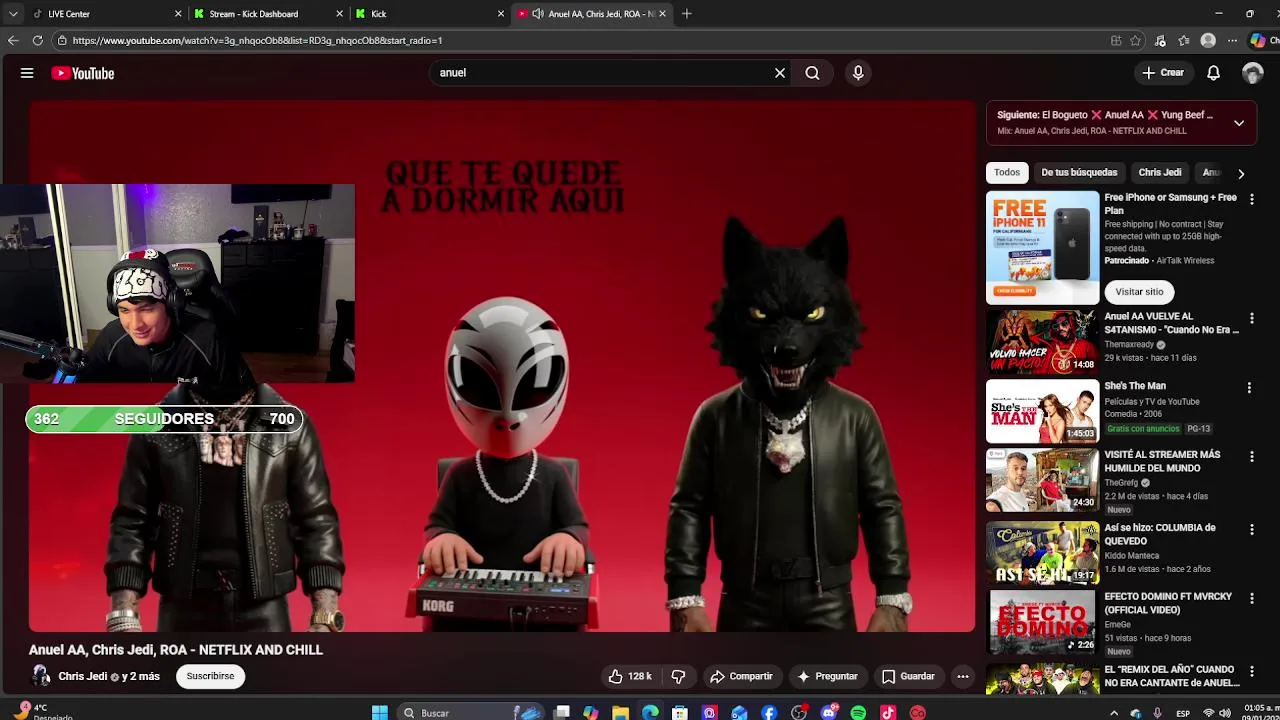Click the browser address bar URL
Image resolution: width=1280 pixels, height=720 pixels.
257,41
